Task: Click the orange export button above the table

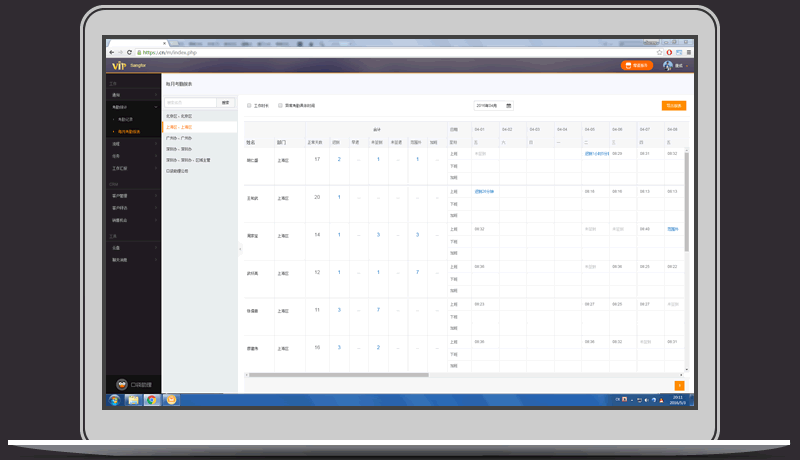Action: coord(673,105)
